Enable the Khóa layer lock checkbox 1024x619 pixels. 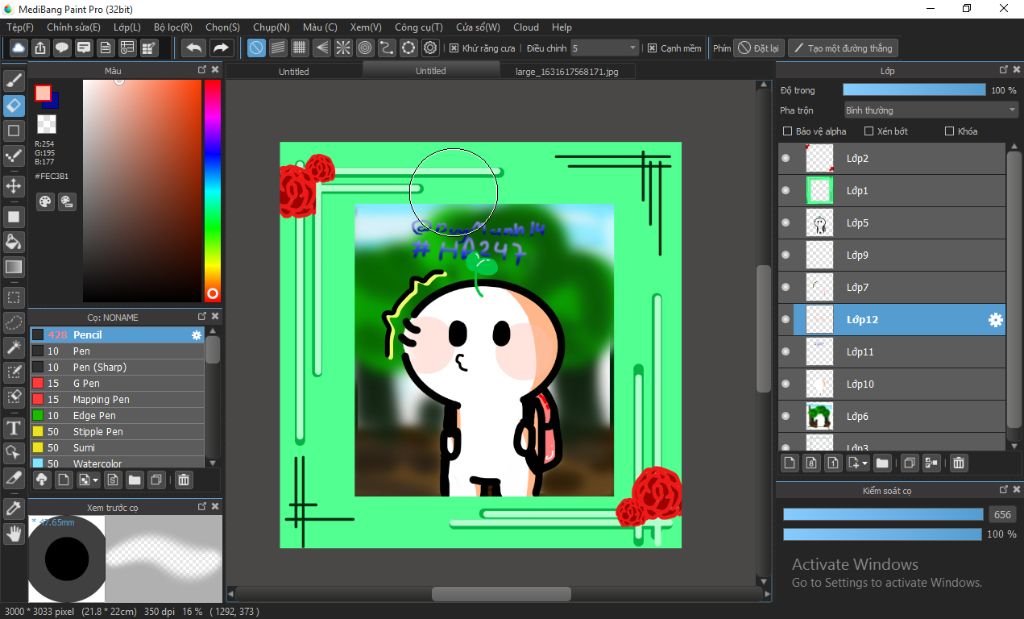(950, 131)
